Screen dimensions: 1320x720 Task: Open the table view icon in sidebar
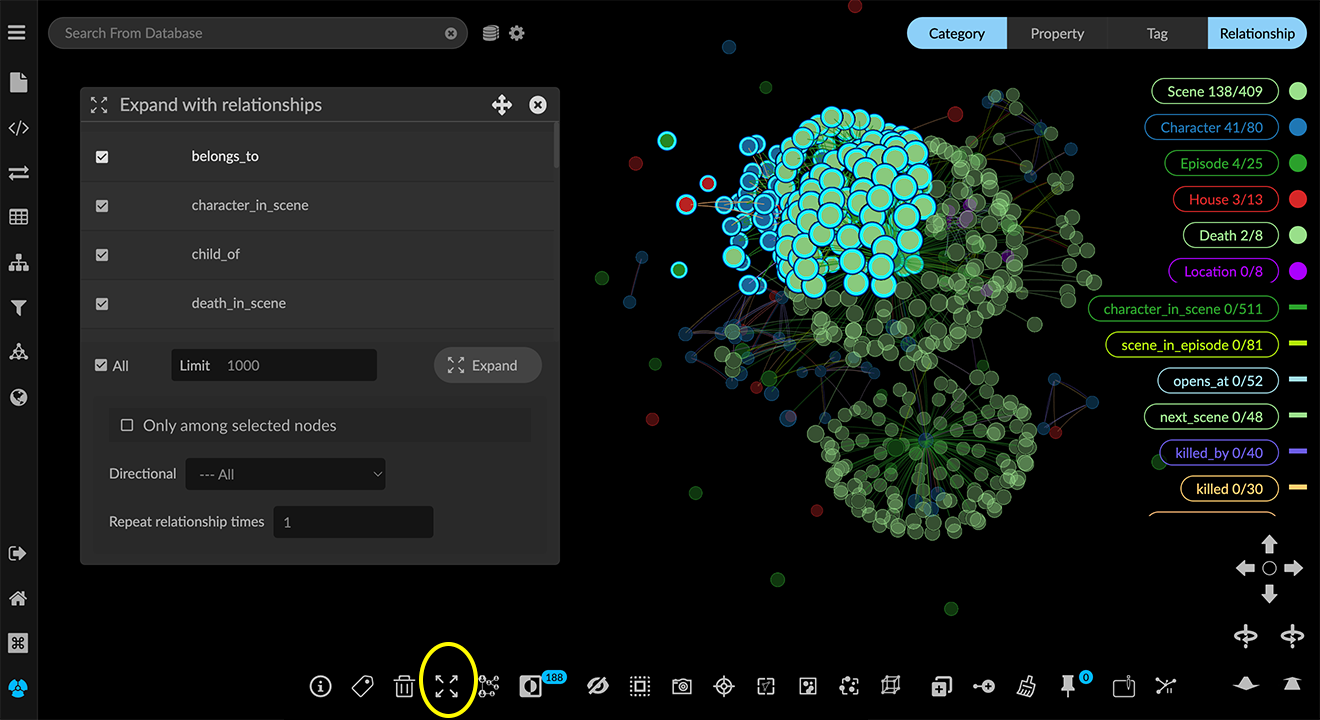(18, 218)
